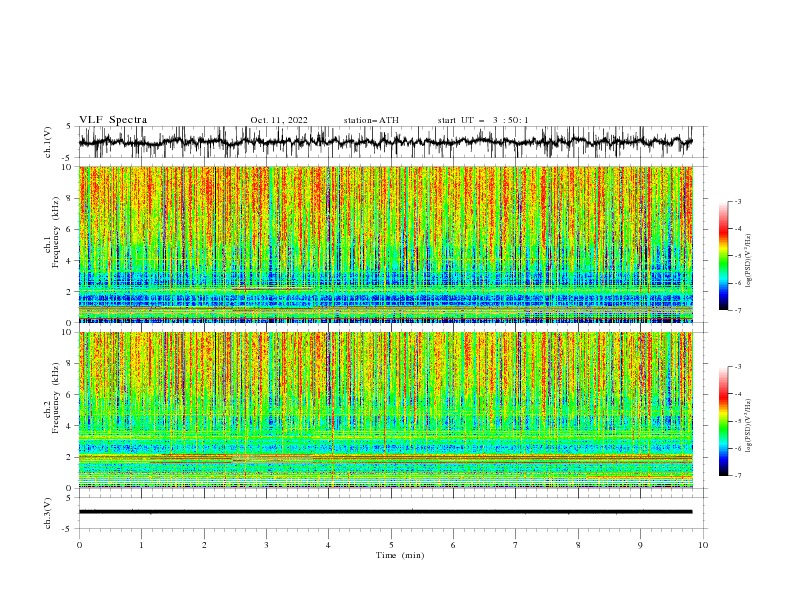Click the "7" tick on the Time axis
Screen dimensions: 792x612
tap(516, 545)
